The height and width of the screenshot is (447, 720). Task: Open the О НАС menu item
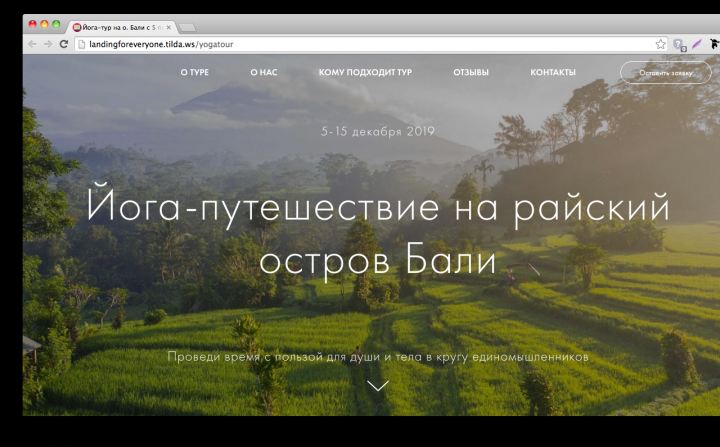click(x=264, y=72)
